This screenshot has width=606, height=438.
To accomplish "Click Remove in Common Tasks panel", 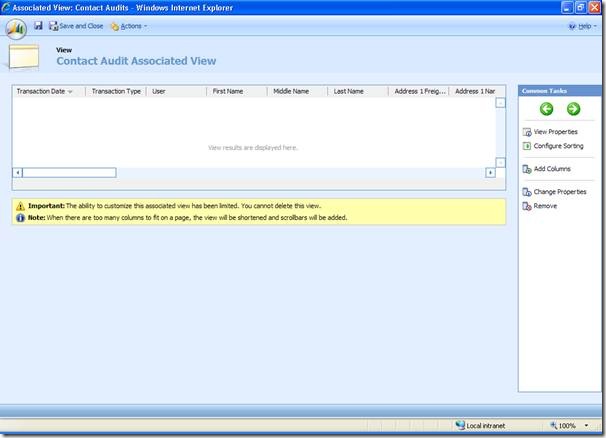I will pos(544,206).
